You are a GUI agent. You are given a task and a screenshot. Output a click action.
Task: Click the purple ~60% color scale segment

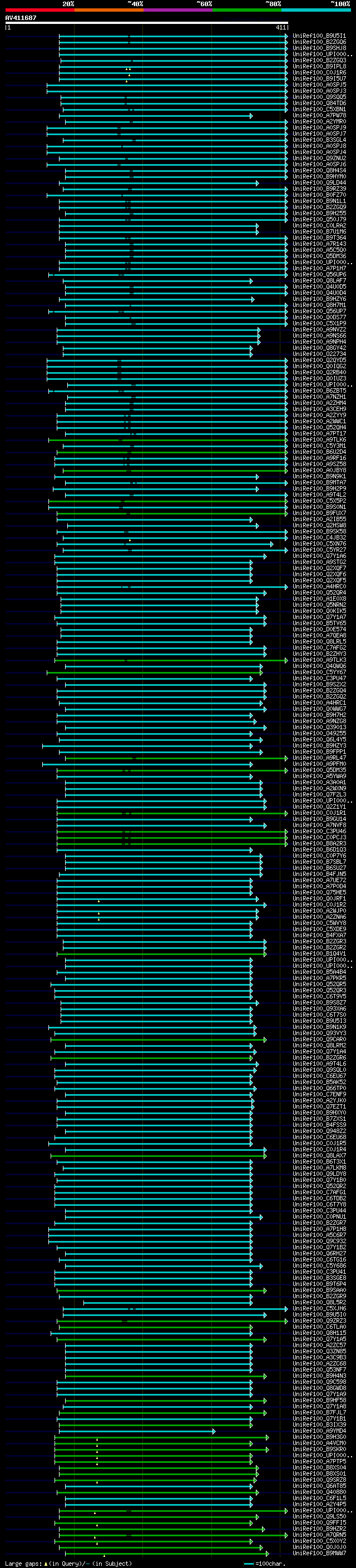[x=179, y=11]
